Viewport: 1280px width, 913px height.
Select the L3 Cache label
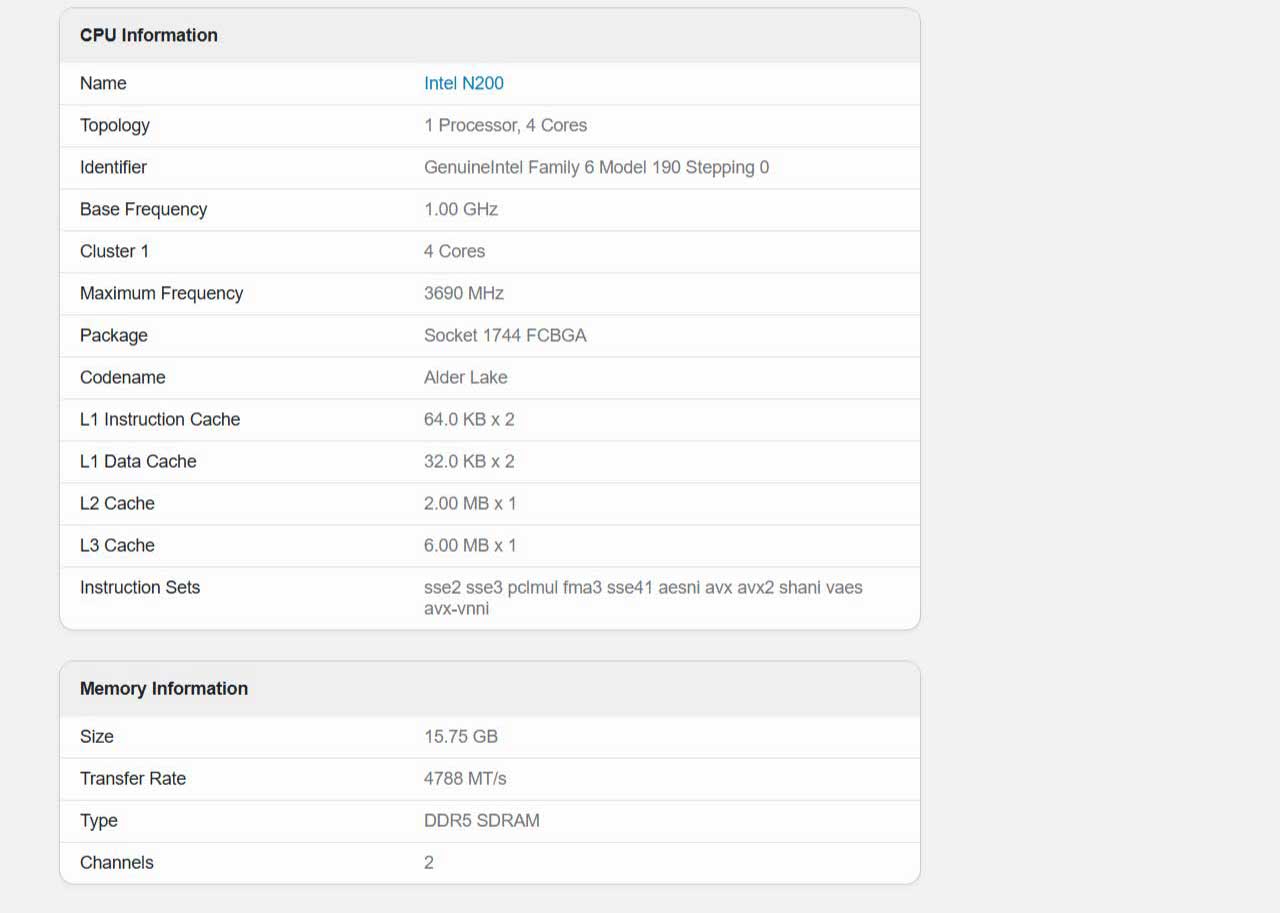[x=117, y=545]
